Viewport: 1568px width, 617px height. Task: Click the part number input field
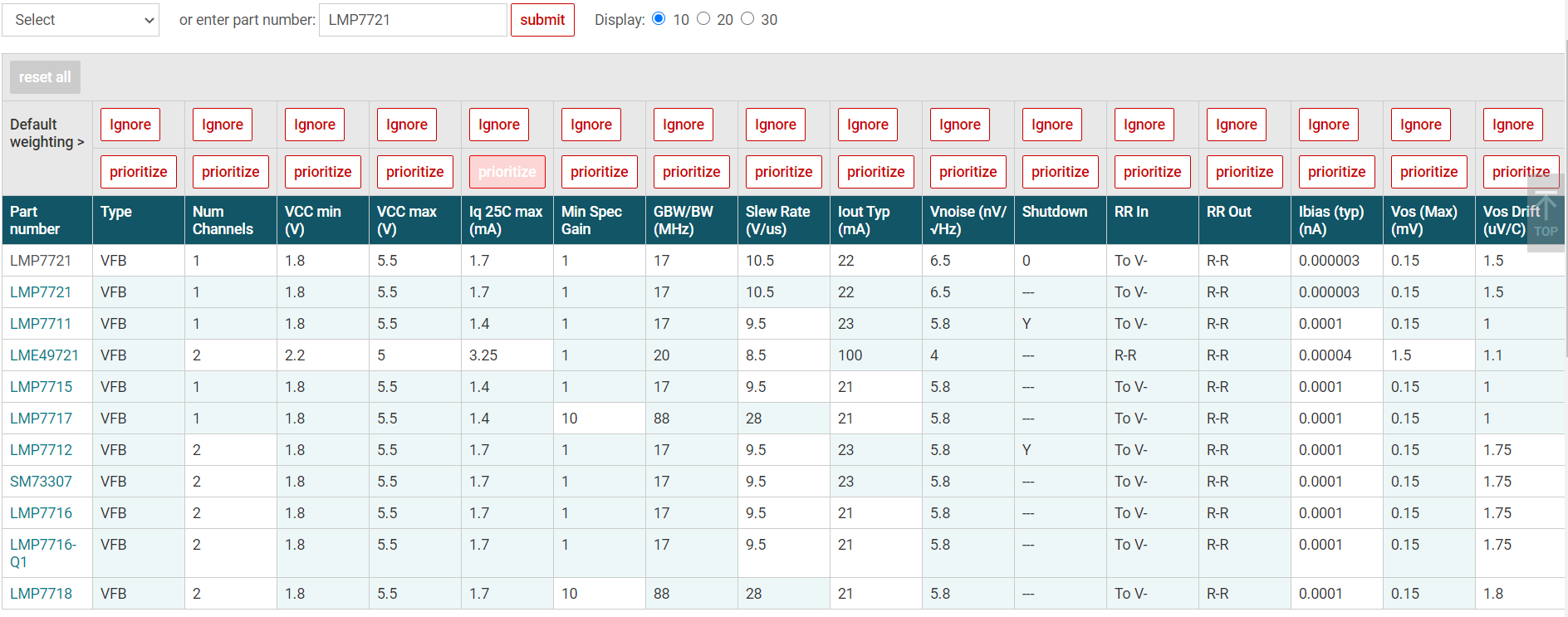click(x=413, y=20)
